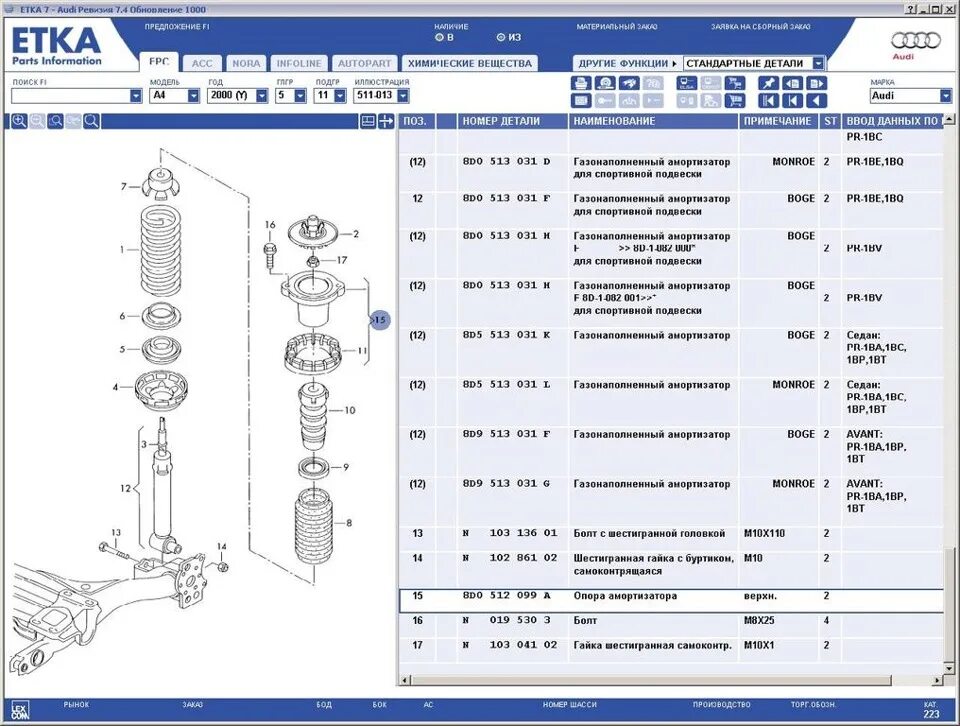
Task: Click callout 15 bubble in the illustration
Action: click(380, 320)
